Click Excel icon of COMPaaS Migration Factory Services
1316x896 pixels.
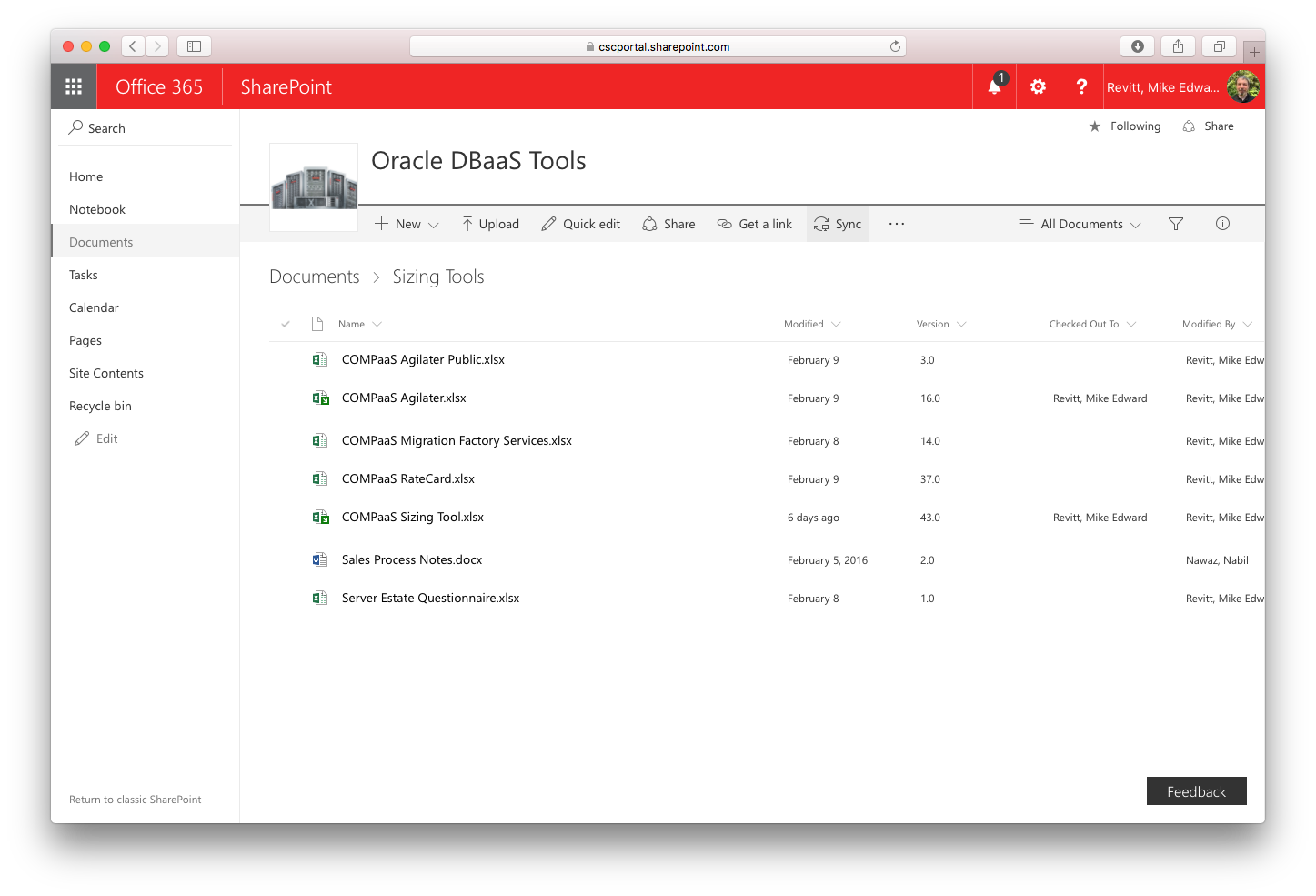coord(320,441)
